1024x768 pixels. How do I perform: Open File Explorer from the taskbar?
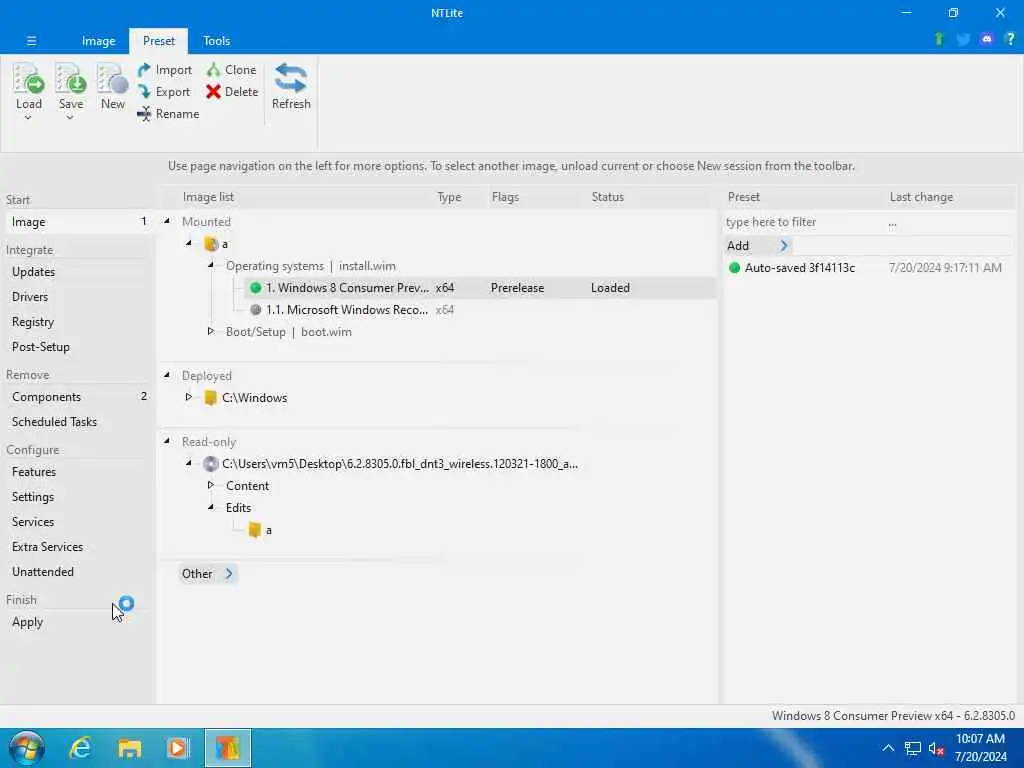pyautogui.click(x=129, y=748)
